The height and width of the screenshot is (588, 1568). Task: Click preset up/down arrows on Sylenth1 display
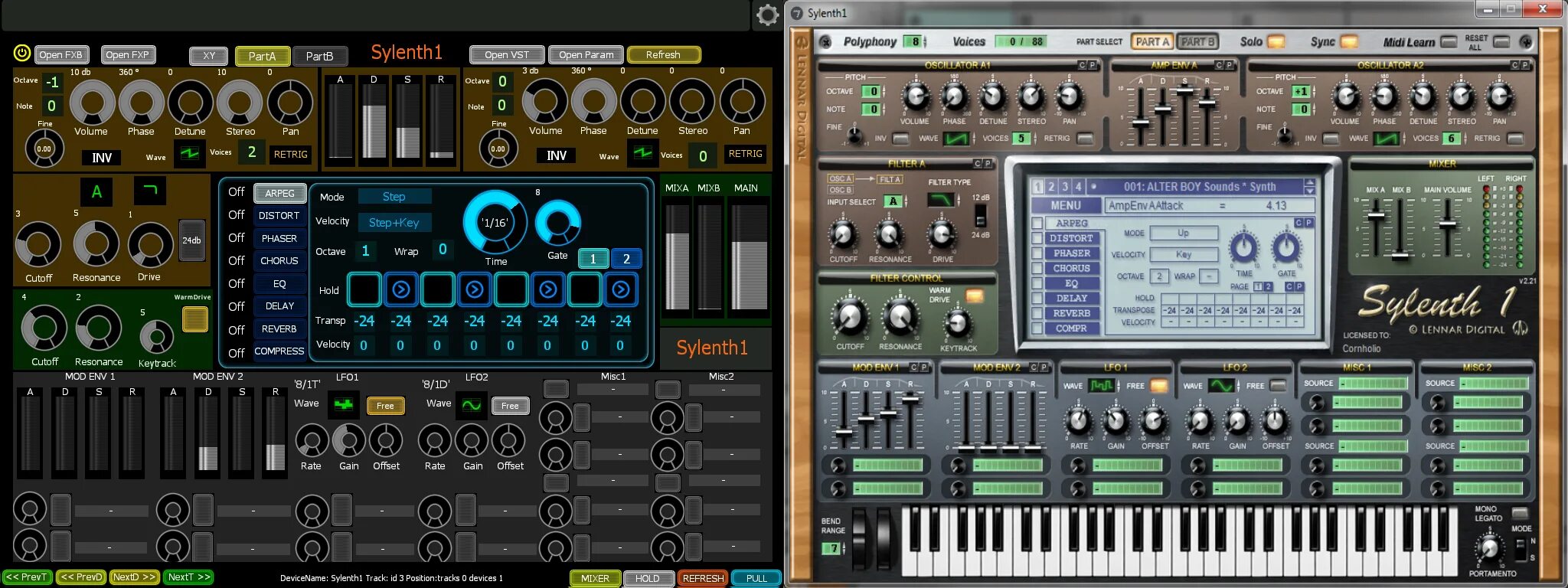(1310, 186)
